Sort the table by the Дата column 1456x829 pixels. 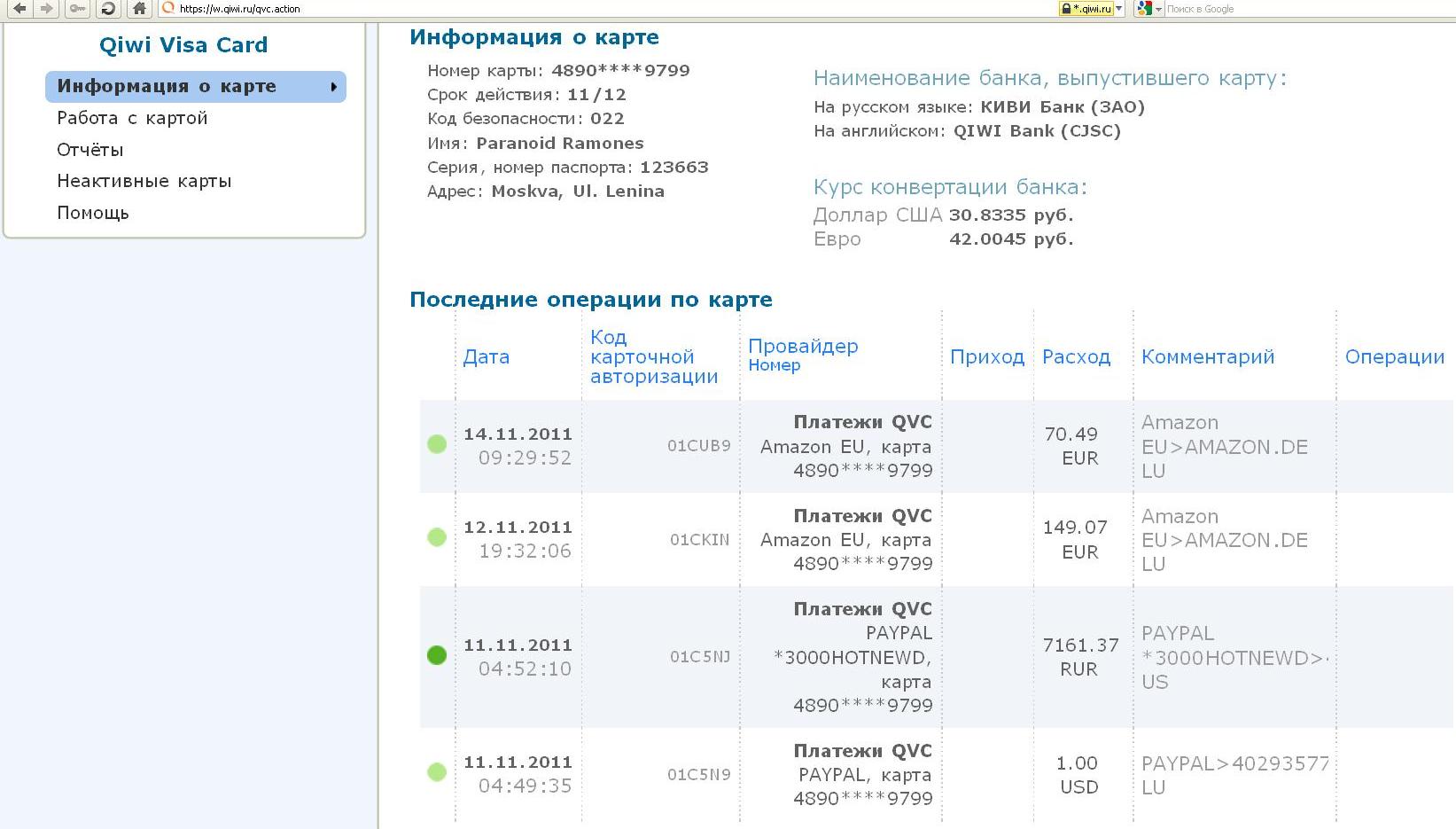click(486, 356)
